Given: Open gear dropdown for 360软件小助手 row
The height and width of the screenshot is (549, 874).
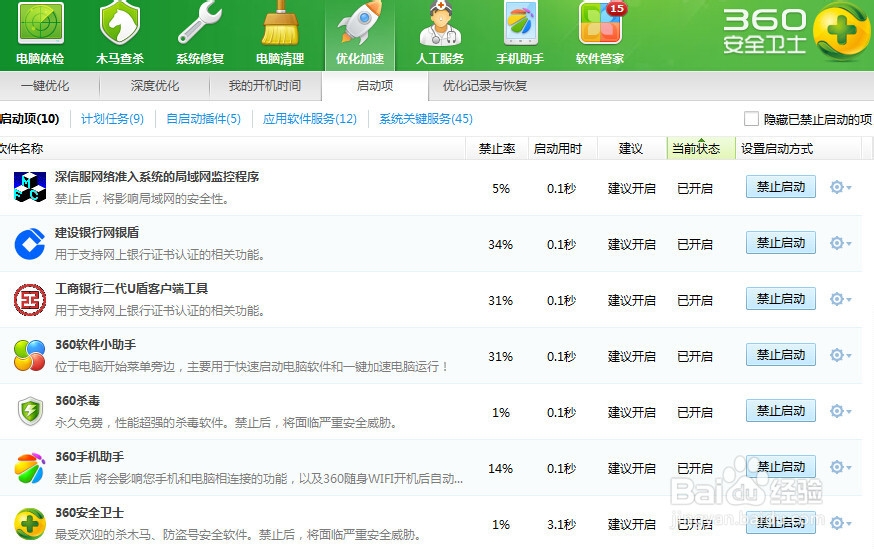Looking at the screenshot, I should (840, 355).
